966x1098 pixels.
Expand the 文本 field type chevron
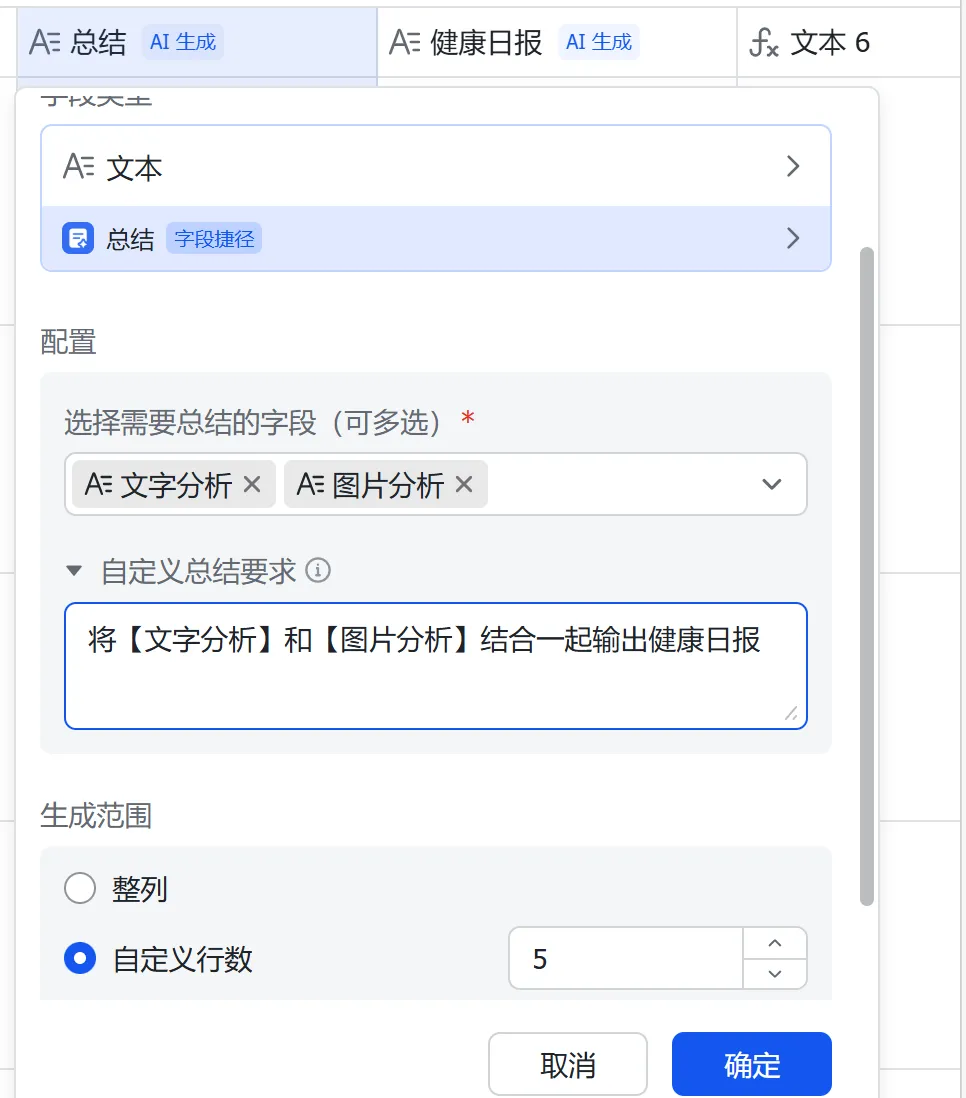tap(793, 167)
